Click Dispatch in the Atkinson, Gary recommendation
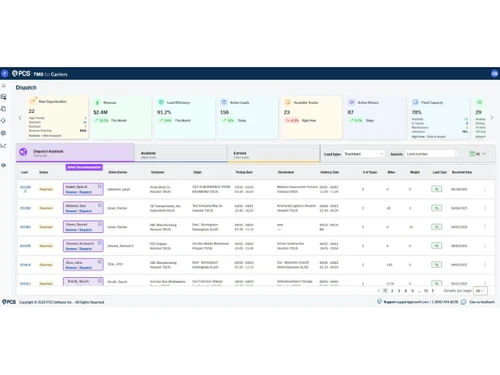Viewport: 500px width, 375px height. click(86, 211)
